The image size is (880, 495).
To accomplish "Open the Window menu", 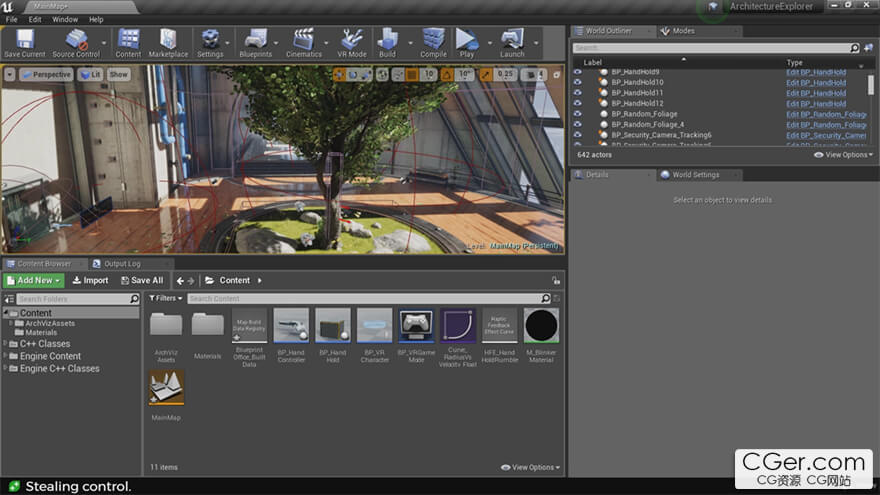I will point(65,19).
